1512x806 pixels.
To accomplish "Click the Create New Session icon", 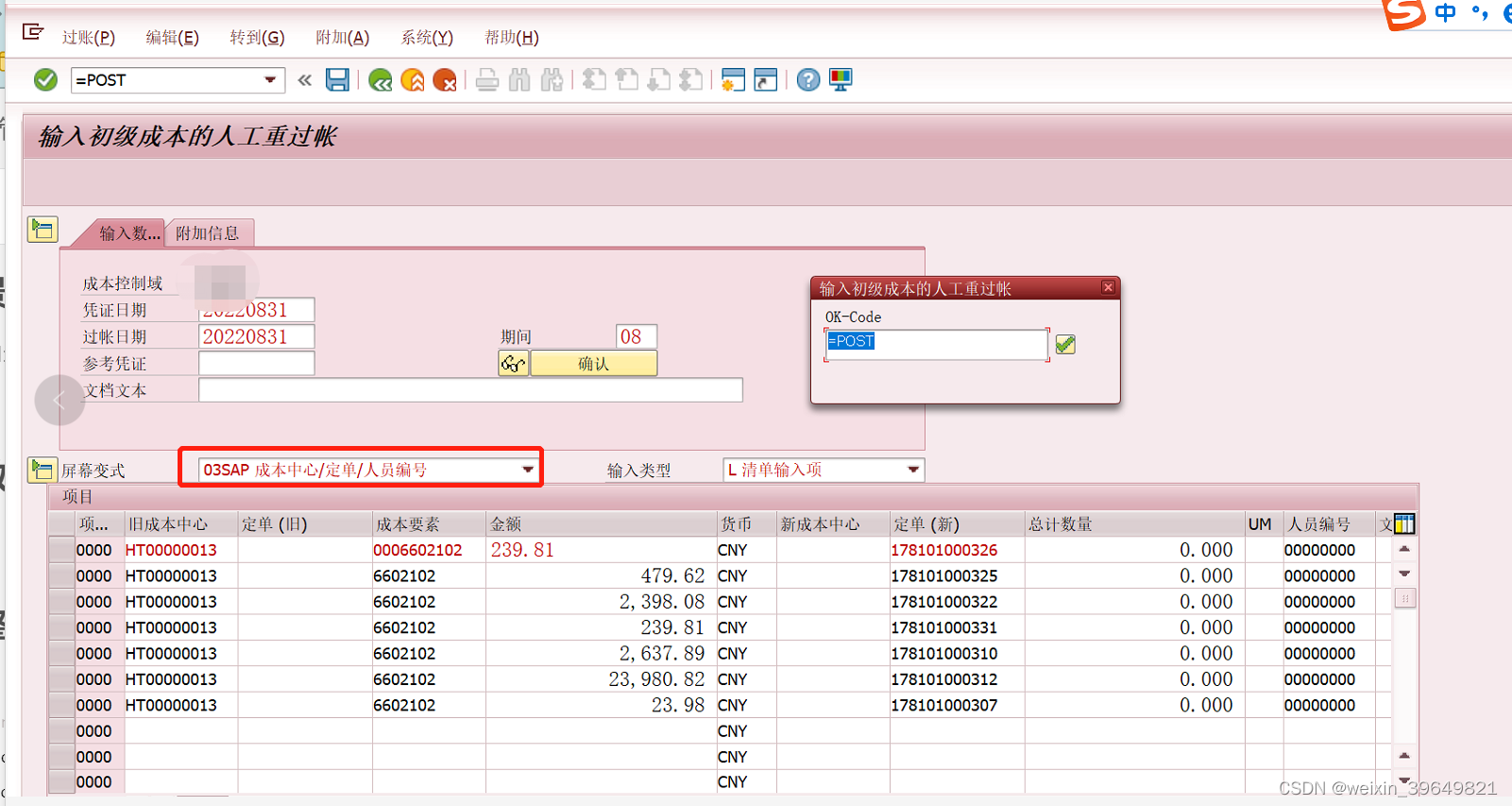I will coord(733,80).
